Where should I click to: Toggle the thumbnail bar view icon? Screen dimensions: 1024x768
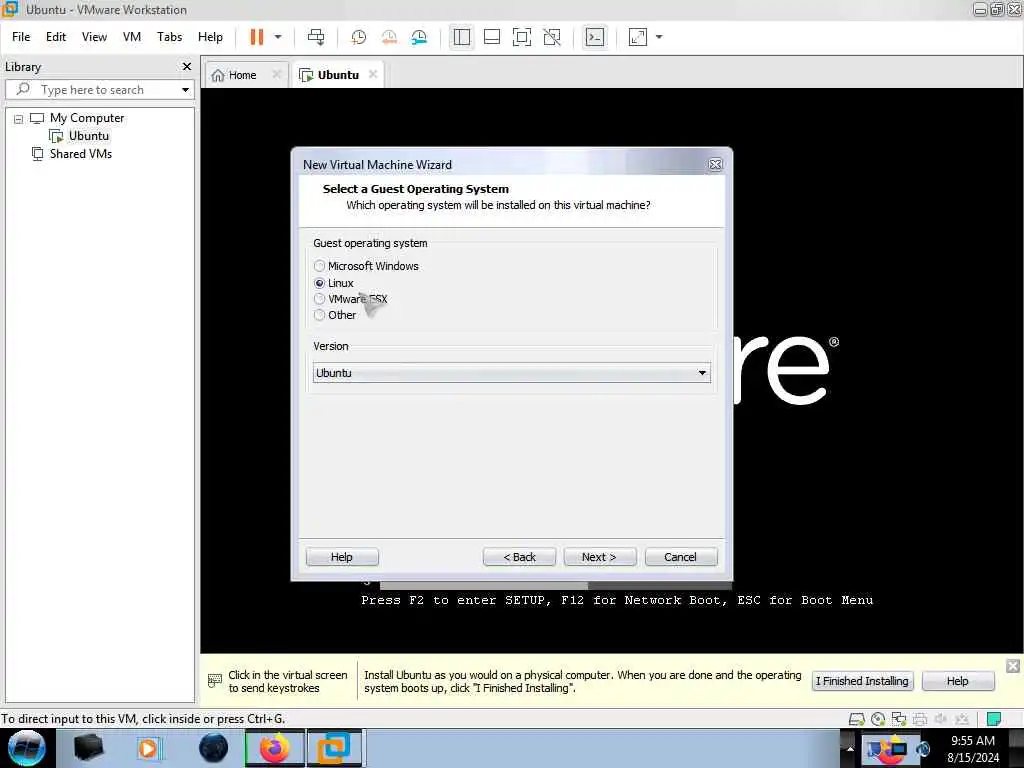492,37
